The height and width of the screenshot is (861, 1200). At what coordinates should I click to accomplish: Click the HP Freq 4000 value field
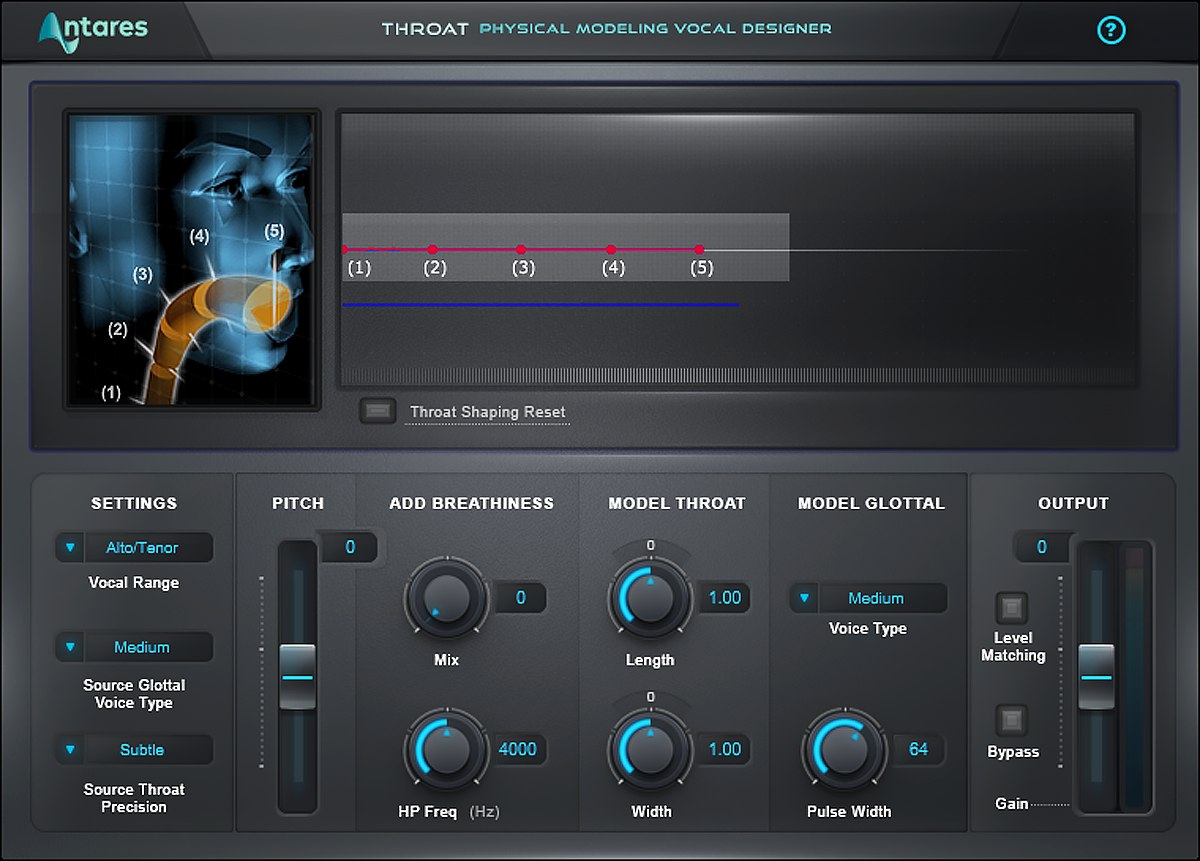point(518,749)
